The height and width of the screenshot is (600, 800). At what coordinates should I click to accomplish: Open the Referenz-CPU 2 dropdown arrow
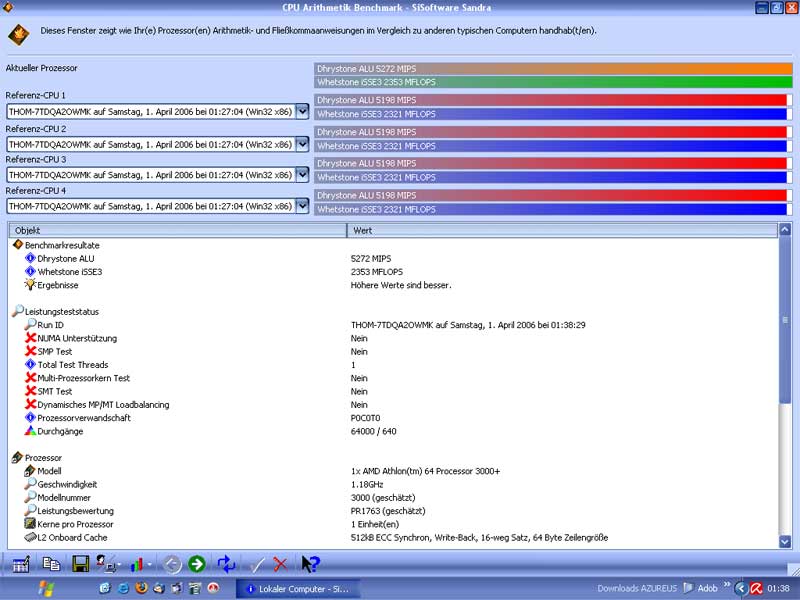click(303, 144)
